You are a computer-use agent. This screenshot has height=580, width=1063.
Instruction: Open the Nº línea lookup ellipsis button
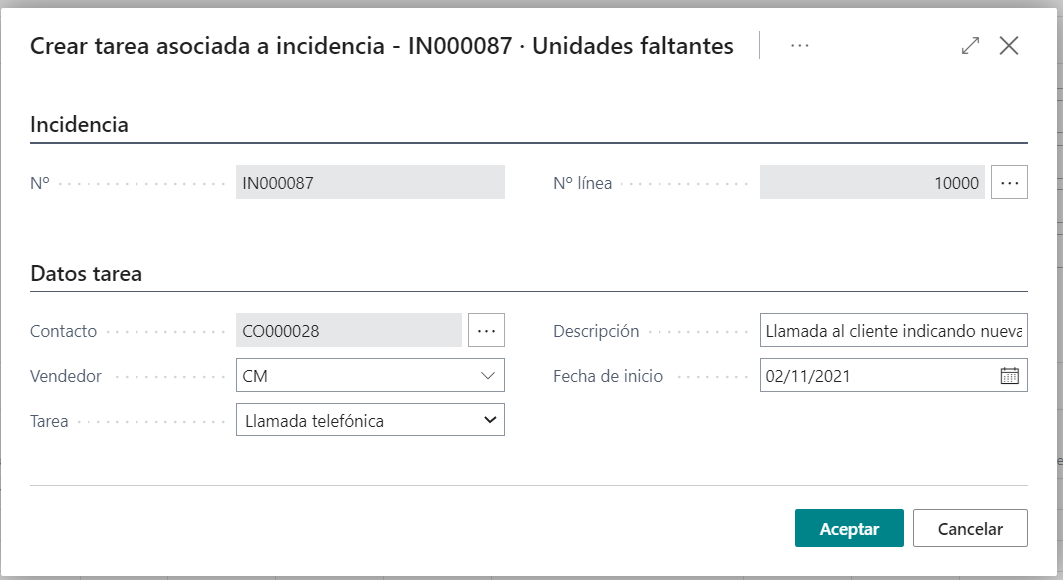pos(1009,183)
